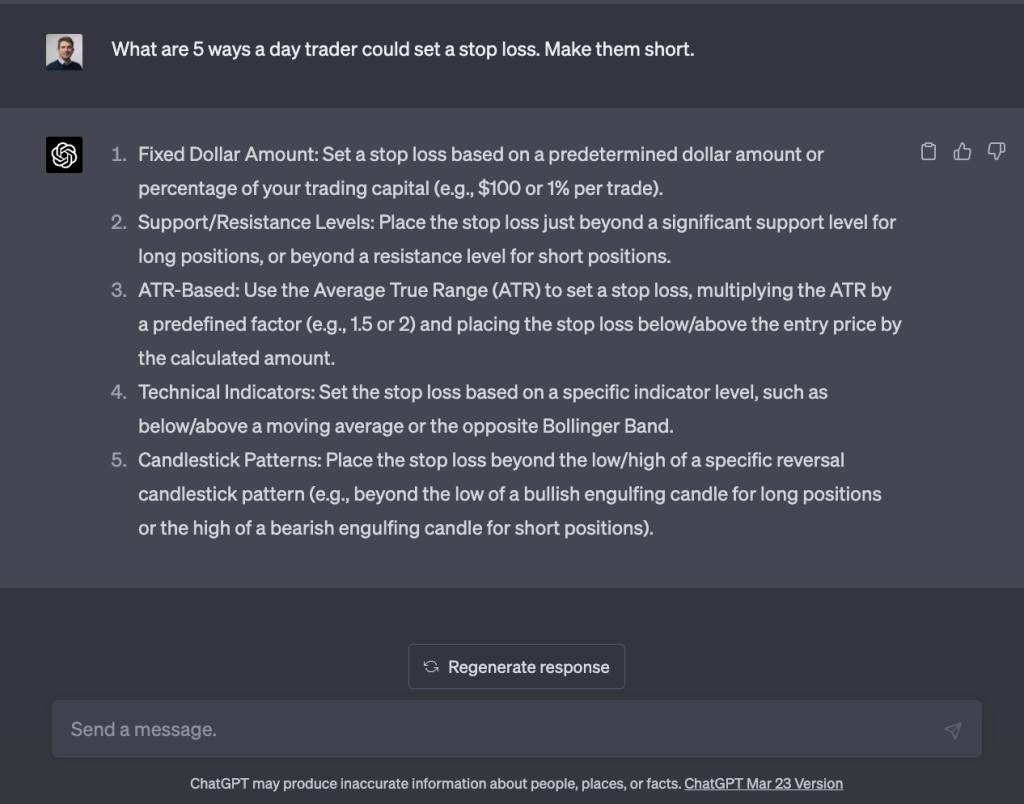Click the Fixed Dollar Amount list item
This screenshot has width=1024, height=804.
coord(228,155)
